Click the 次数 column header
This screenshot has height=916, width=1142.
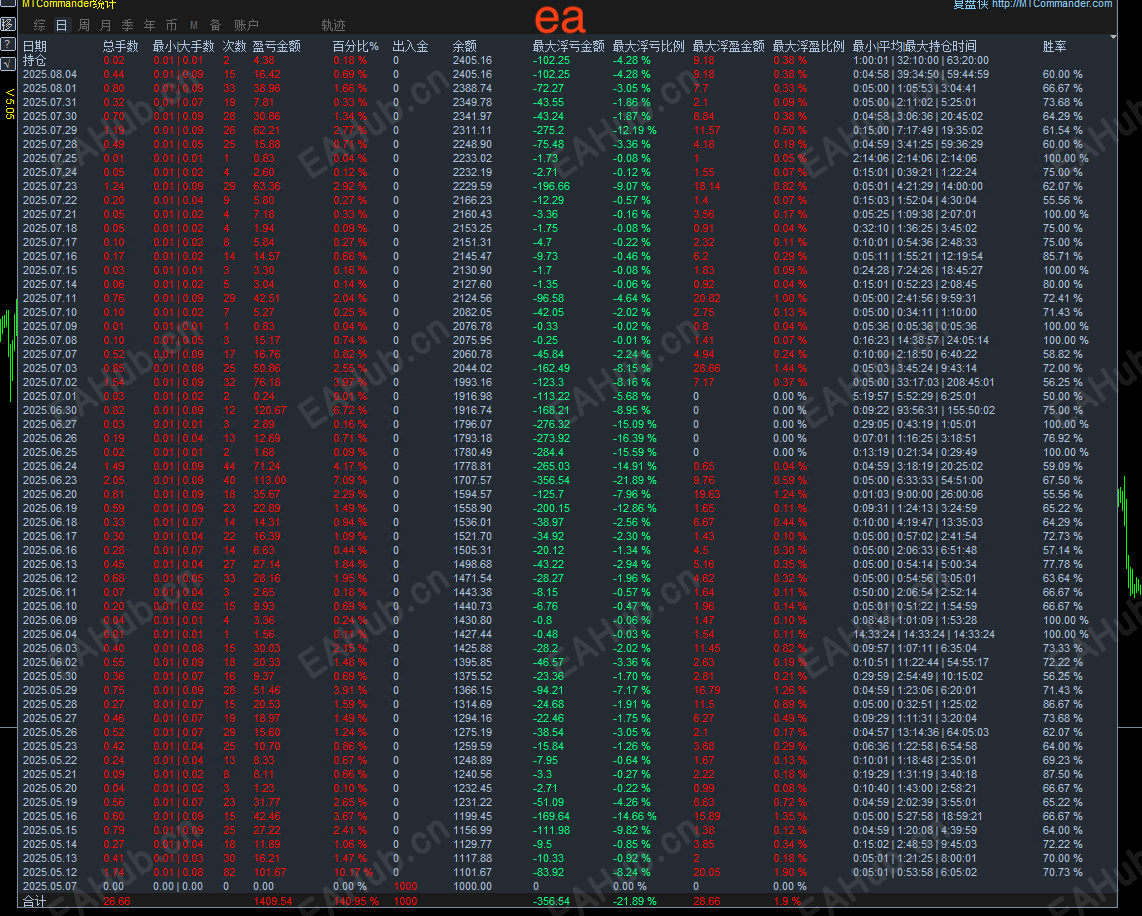[235, 46]
